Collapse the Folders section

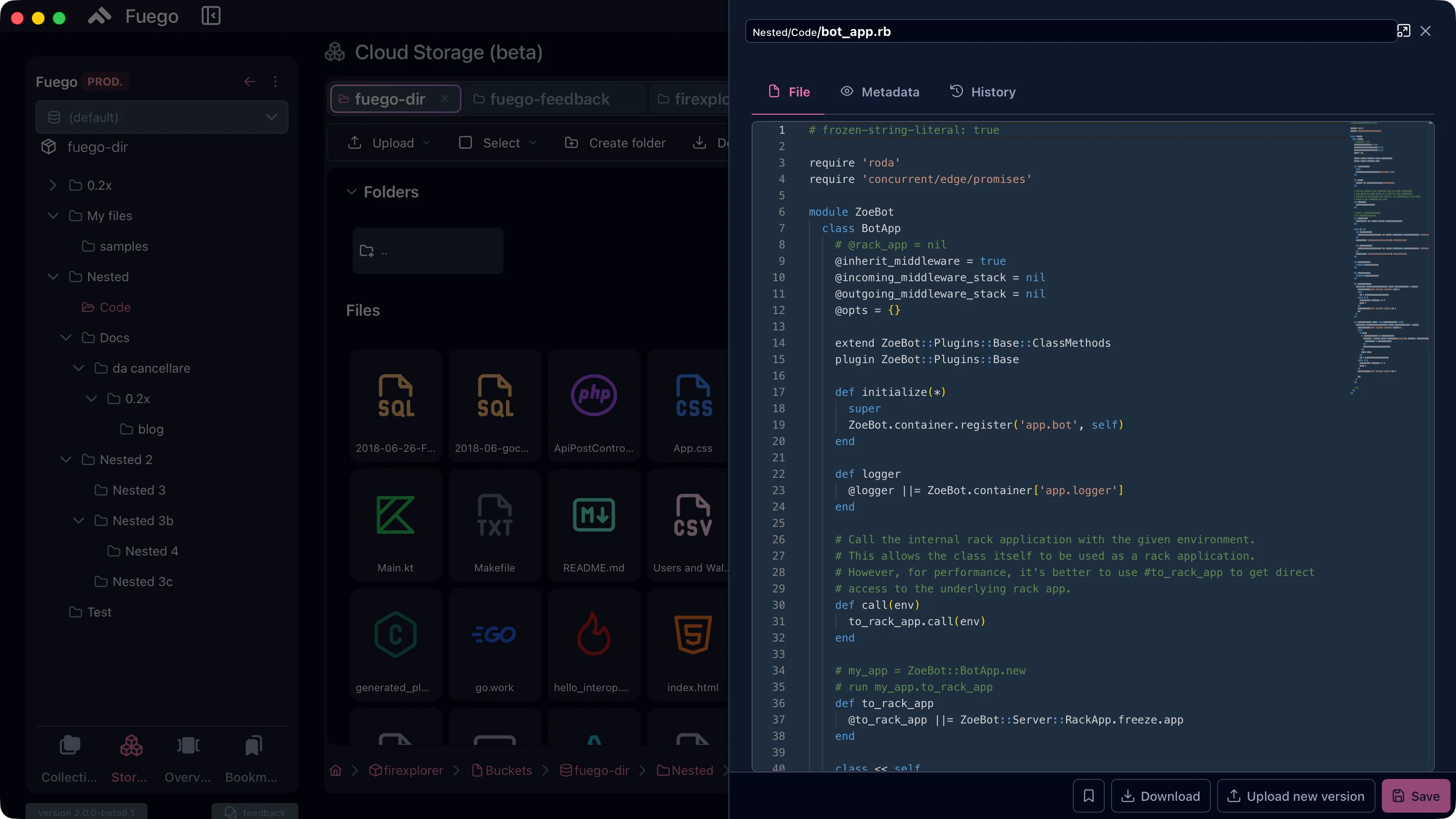click(x=351, y=192)
